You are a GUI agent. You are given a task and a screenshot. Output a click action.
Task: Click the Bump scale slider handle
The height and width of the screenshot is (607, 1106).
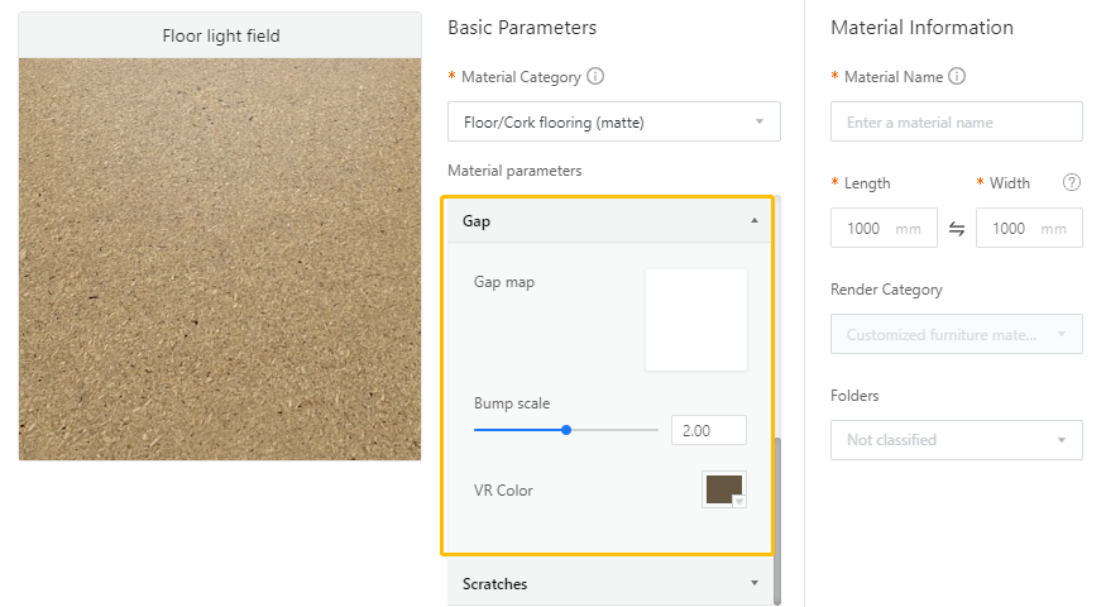click(x=567, y=430)
